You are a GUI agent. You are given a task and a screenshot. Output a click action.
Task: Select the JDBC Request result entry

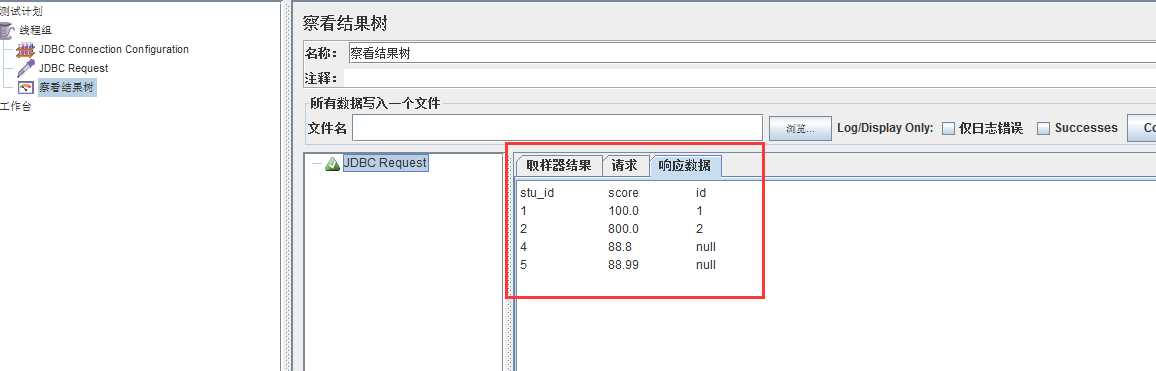385,163
